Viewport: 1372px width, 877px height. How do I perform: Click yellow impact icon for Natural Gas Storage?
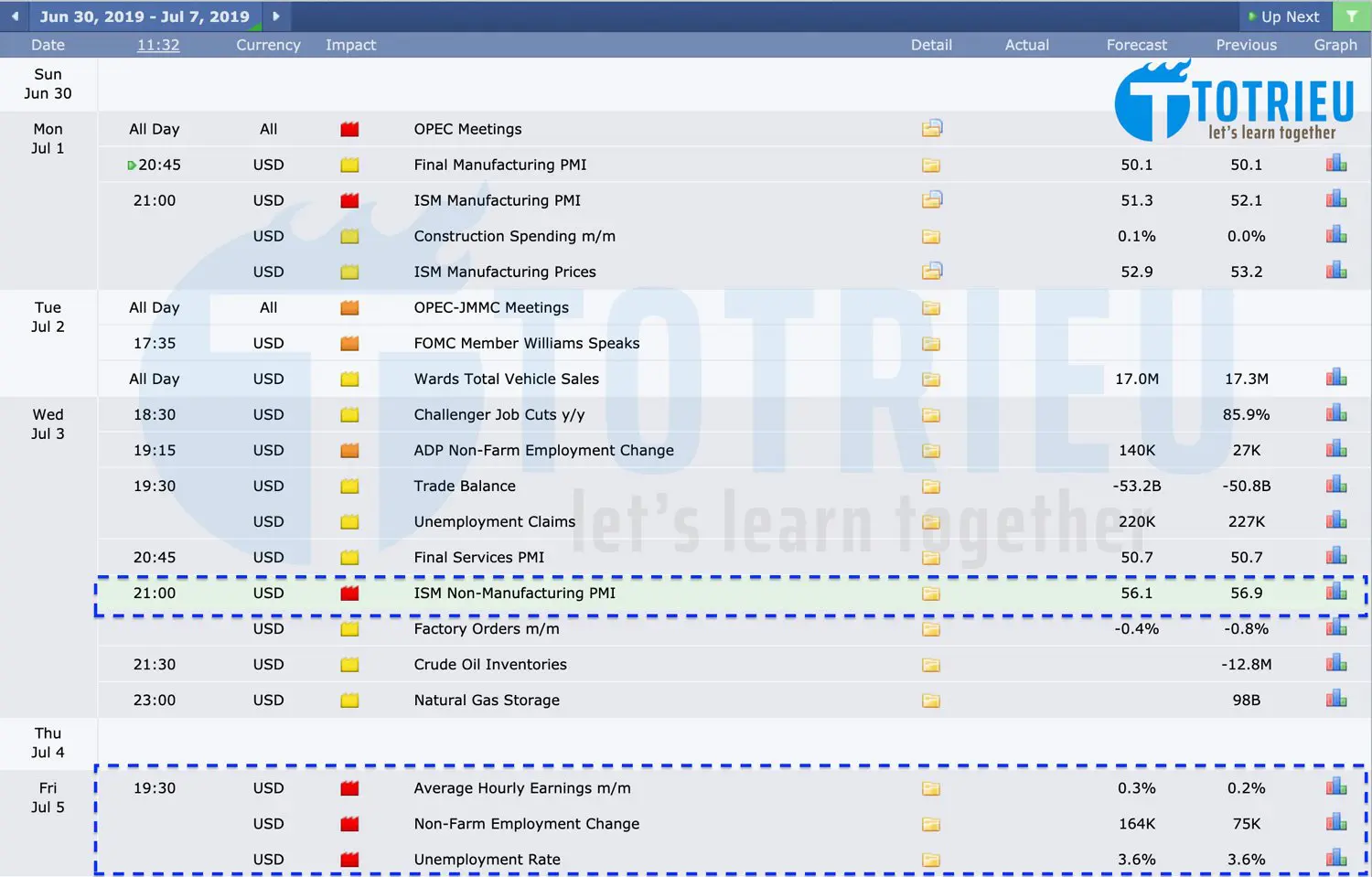pos(349,700)
